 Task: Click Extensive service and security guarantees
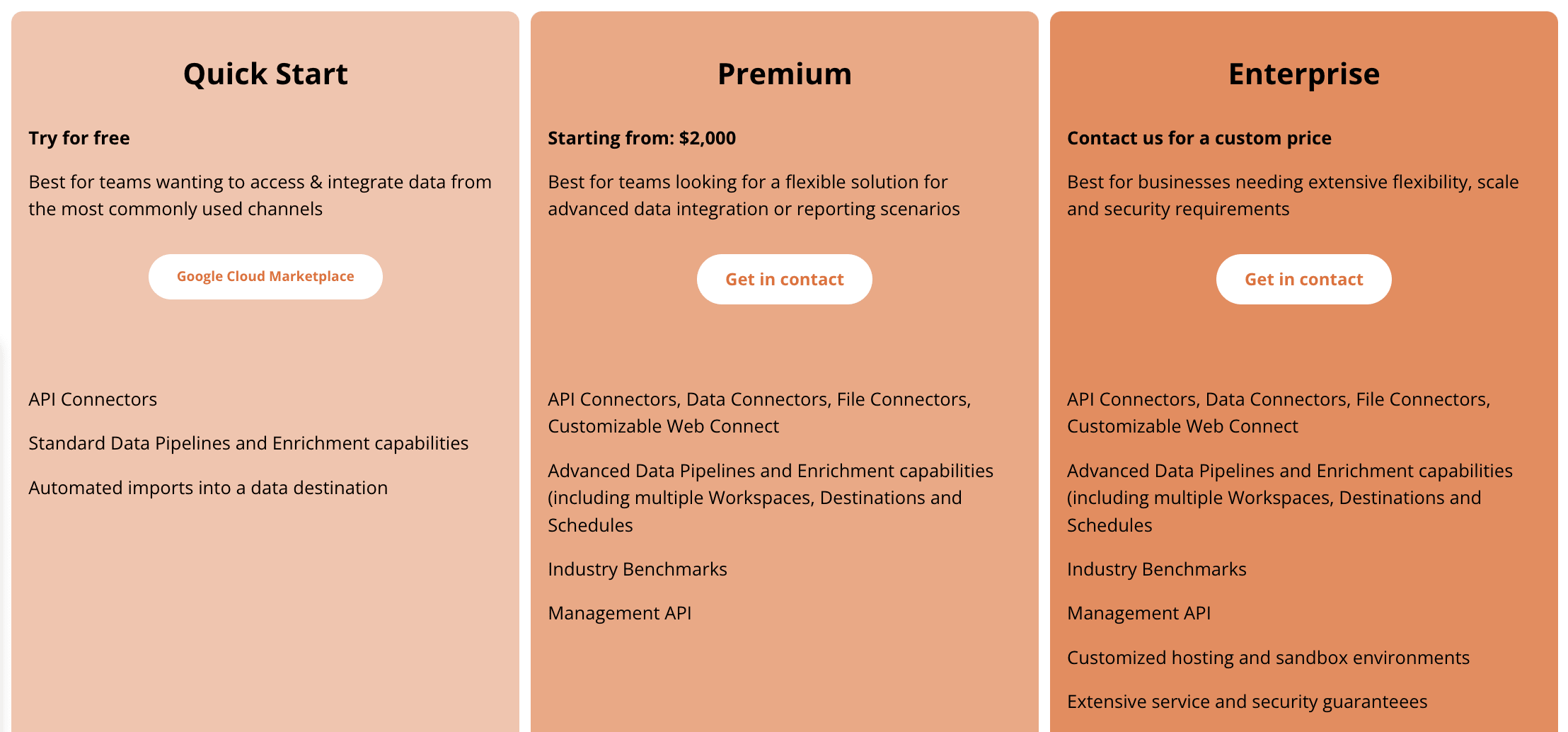click(1247, 702)
